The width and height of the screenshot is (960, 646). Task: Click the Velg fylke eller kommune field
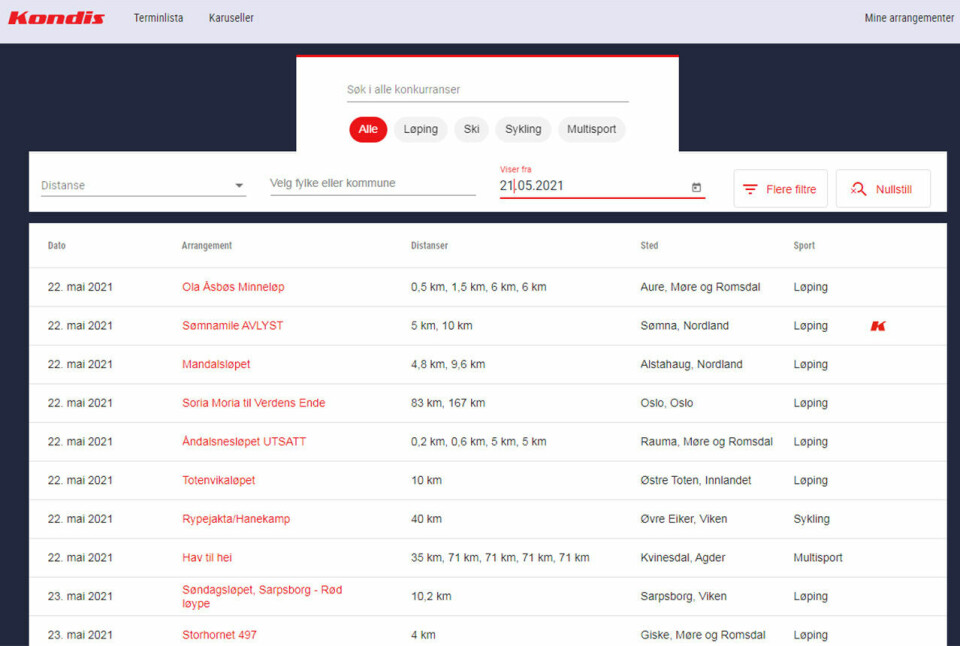click(372, 183)
